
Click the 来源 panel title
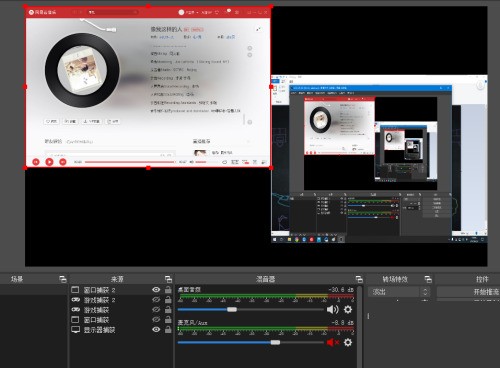pyautogui.click(x=117, y=279)
